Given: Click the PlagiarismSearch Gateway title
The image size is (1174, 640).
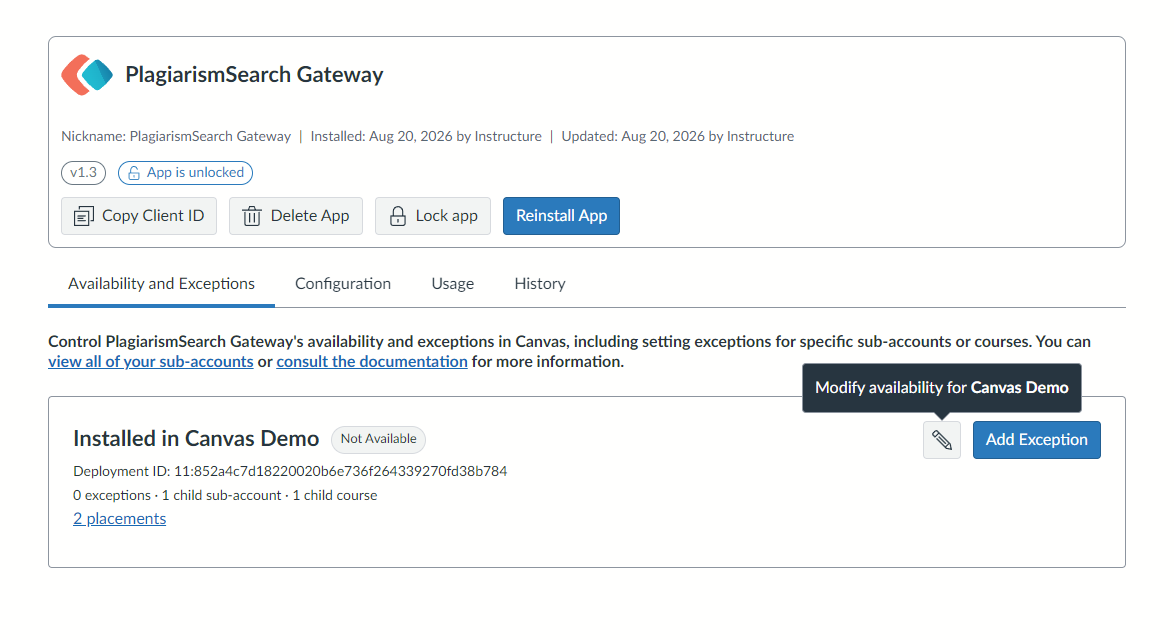Looking at the screenshot, I should [254, 75].
